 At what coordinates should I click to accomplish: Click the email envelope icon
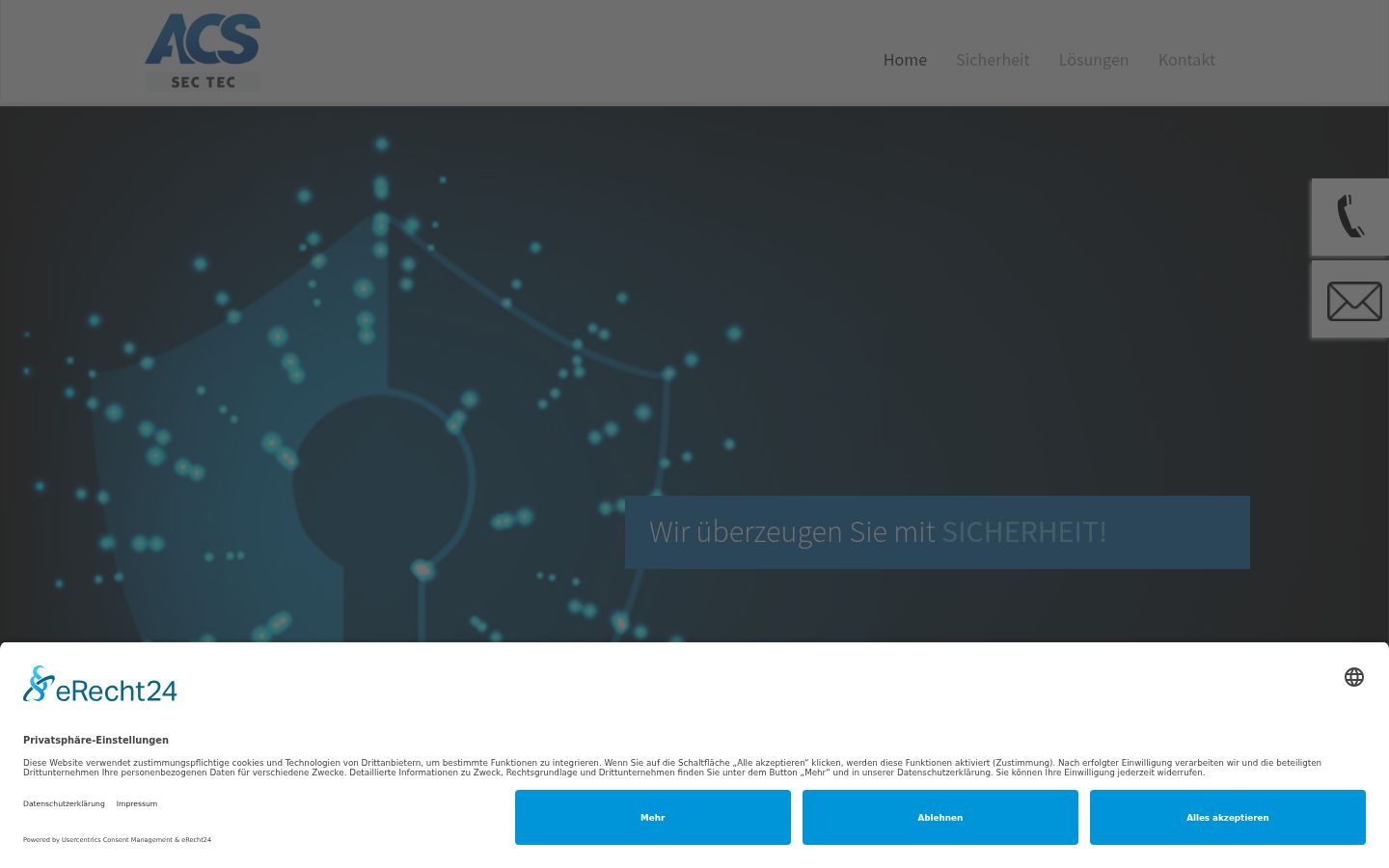[x=1350, y=300]
